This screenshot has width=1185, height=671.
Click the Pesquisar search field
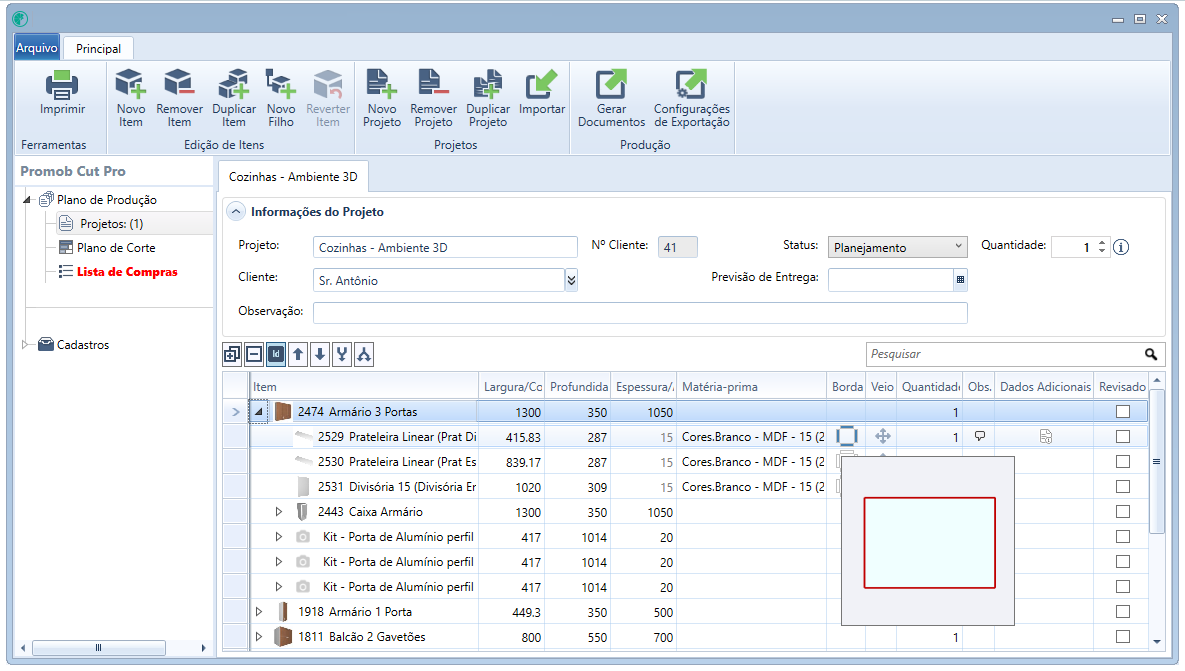click(x=1005, y=354)
